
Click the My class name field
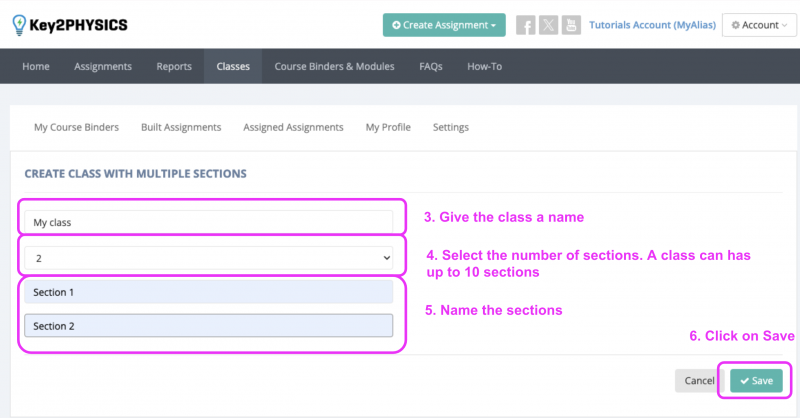(209, 222)
